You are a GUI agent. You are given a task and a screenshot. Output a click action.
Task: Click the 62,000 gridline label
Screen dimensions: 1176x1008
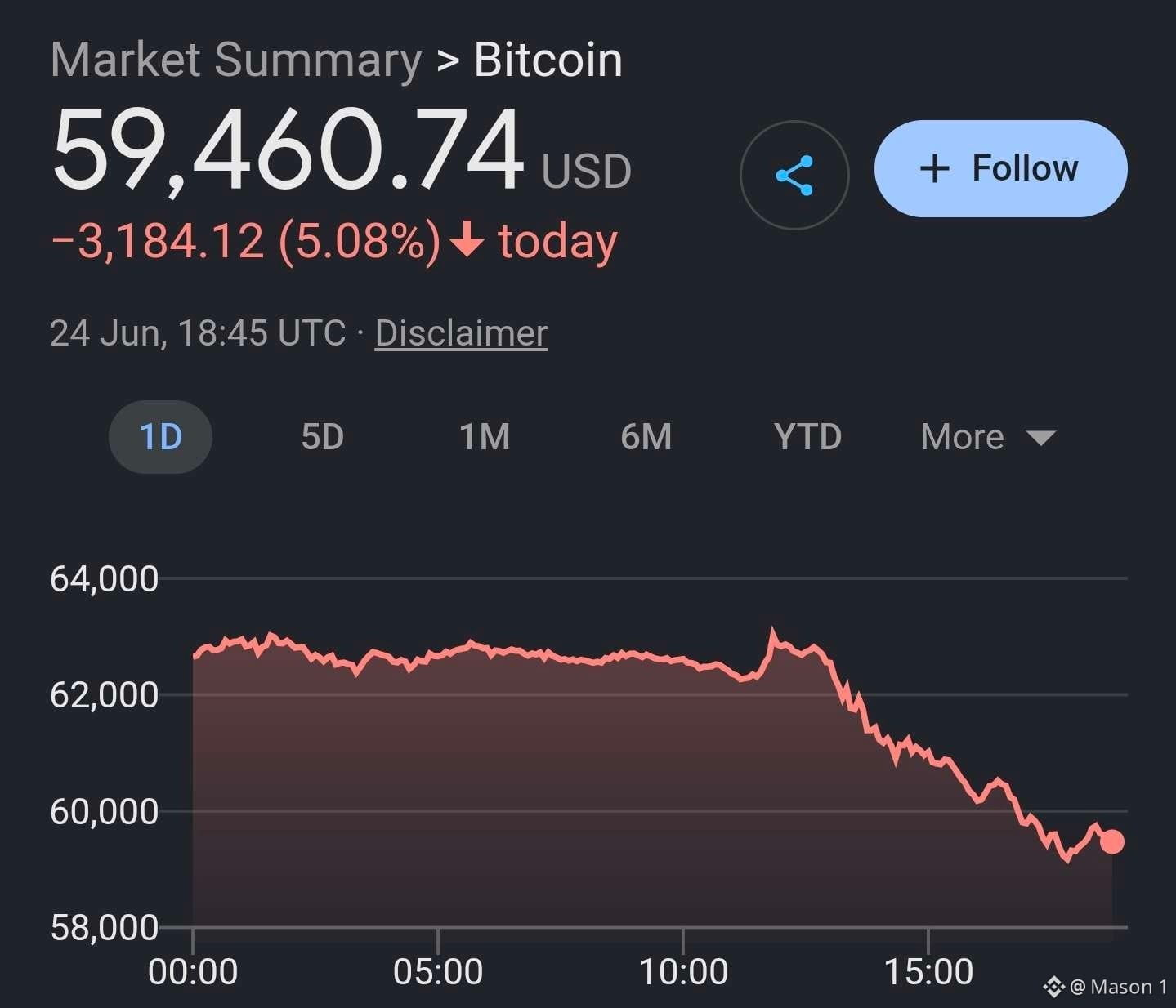104,695
